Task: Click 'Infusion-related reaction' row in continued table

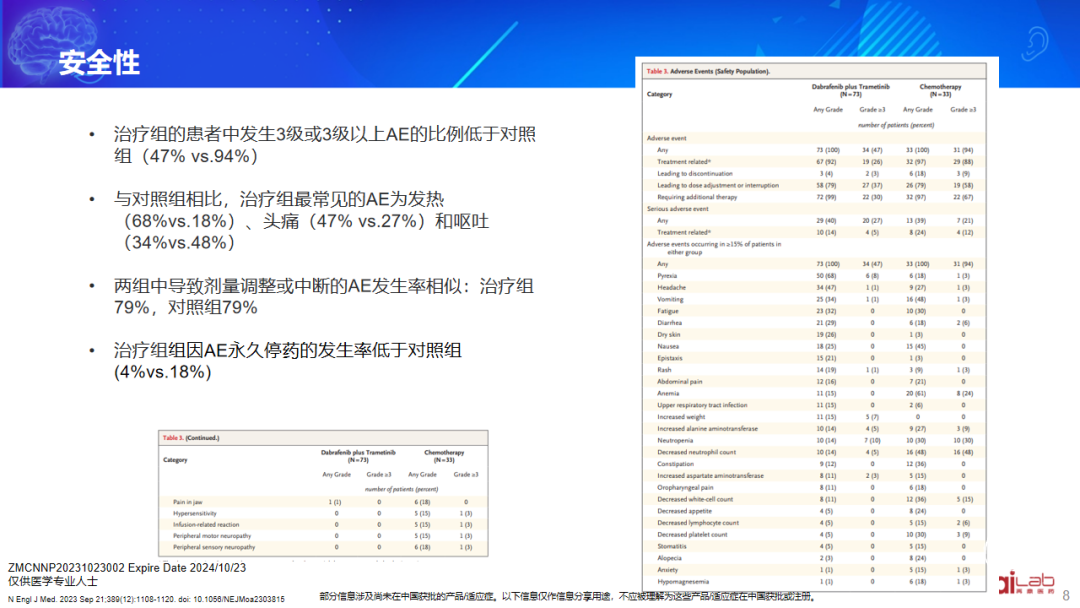Action: (323, 524)
